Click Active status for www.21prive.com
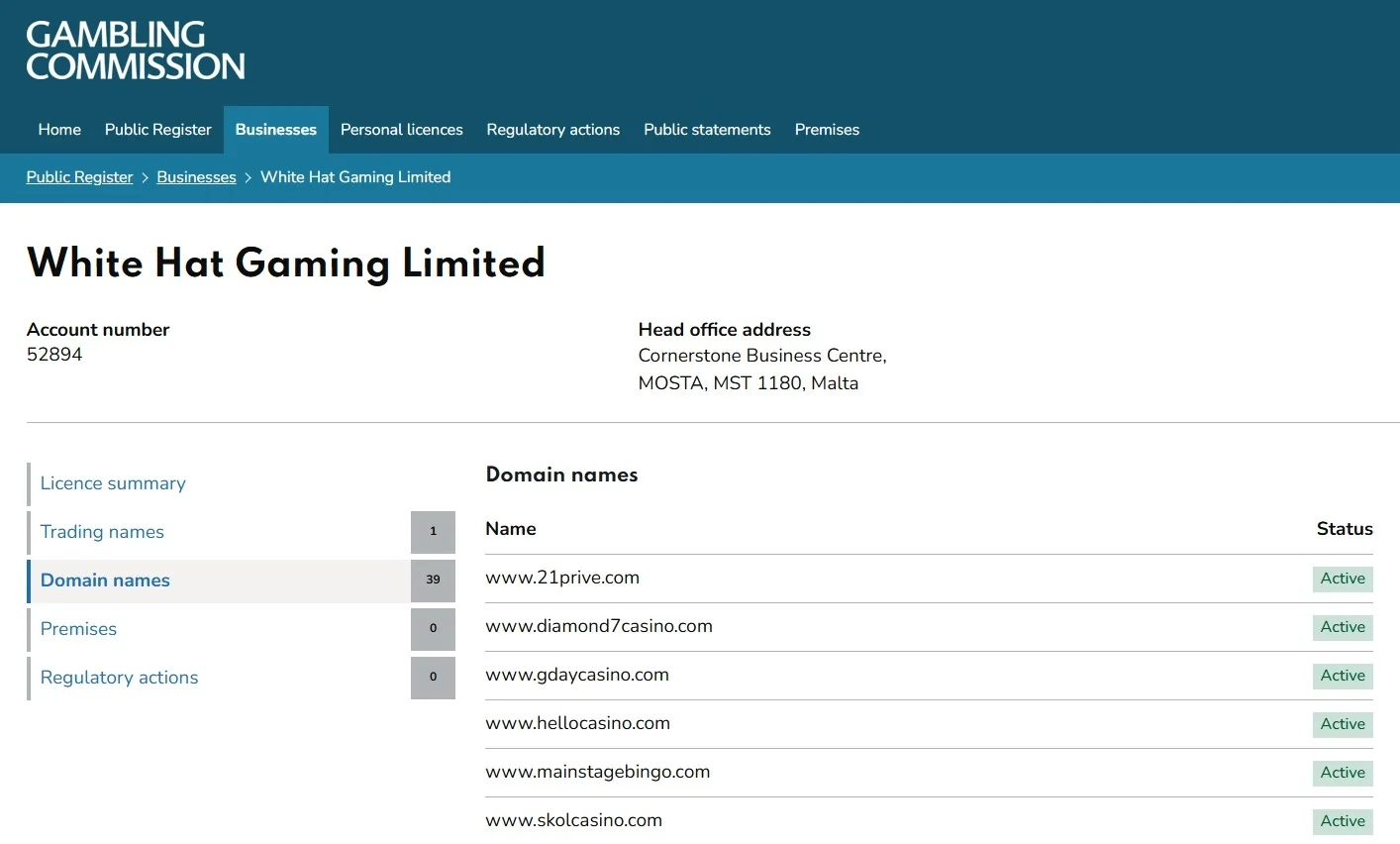 click(x=1343, y=579)
